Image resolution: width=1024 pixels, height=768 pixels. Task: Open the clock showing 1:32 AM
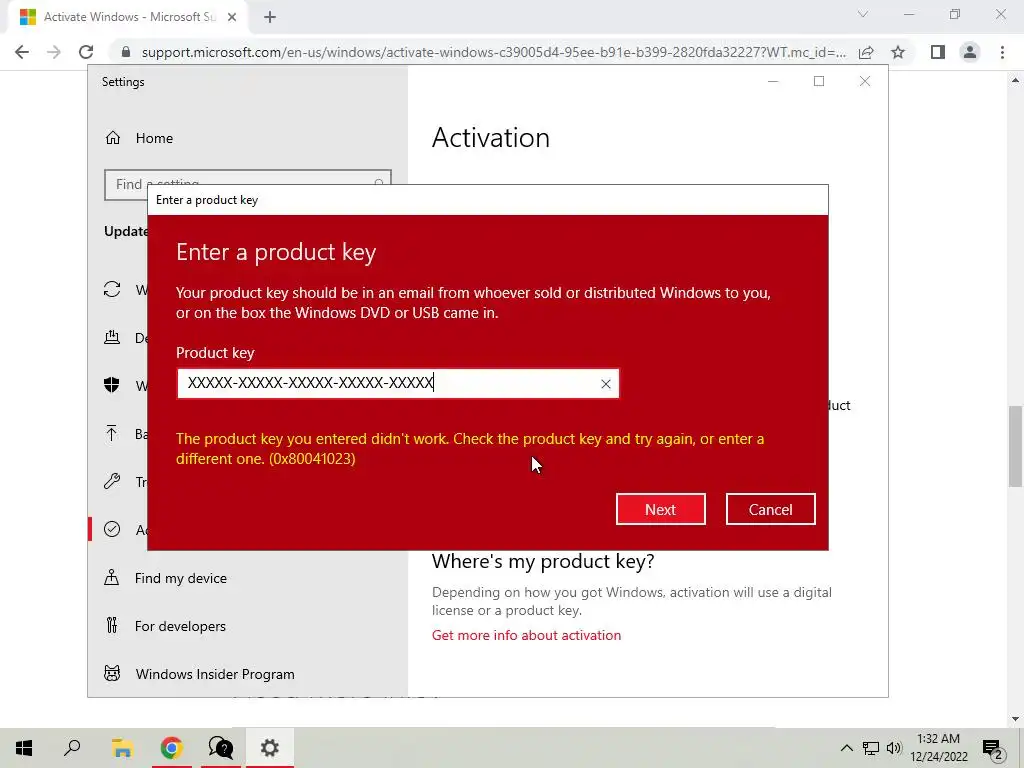pos(938,748)
